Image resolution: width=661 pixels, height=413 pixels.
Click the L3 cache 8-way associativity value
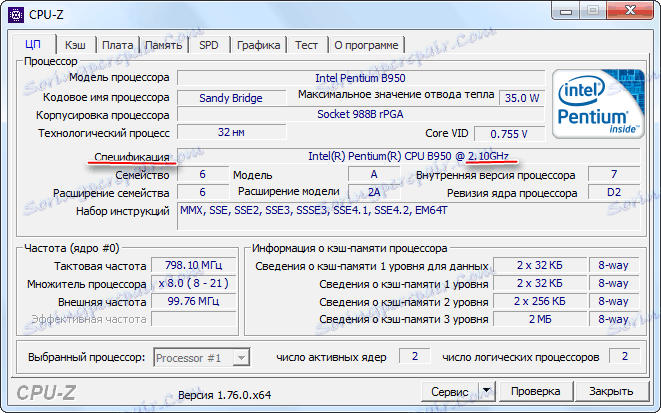pos(613,319)
